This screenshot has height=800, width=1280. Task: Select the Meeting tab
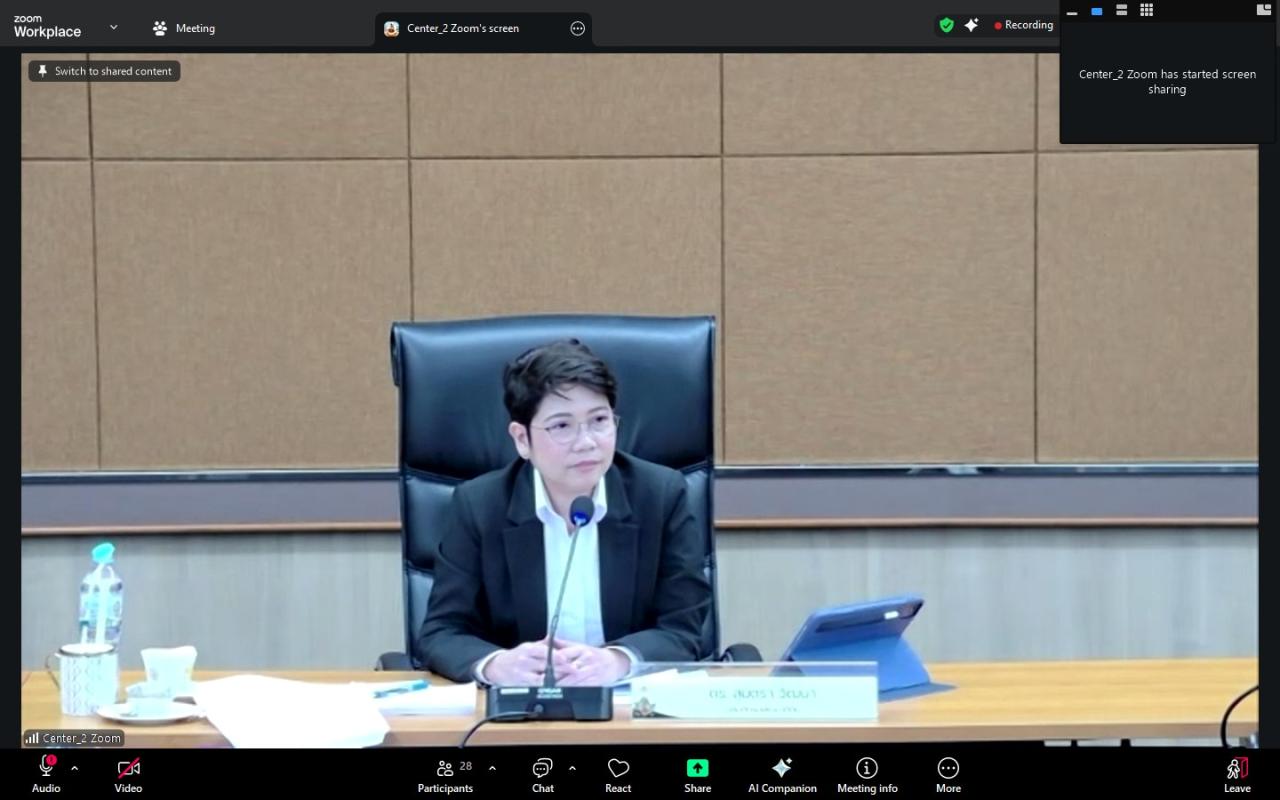[184, 28]
